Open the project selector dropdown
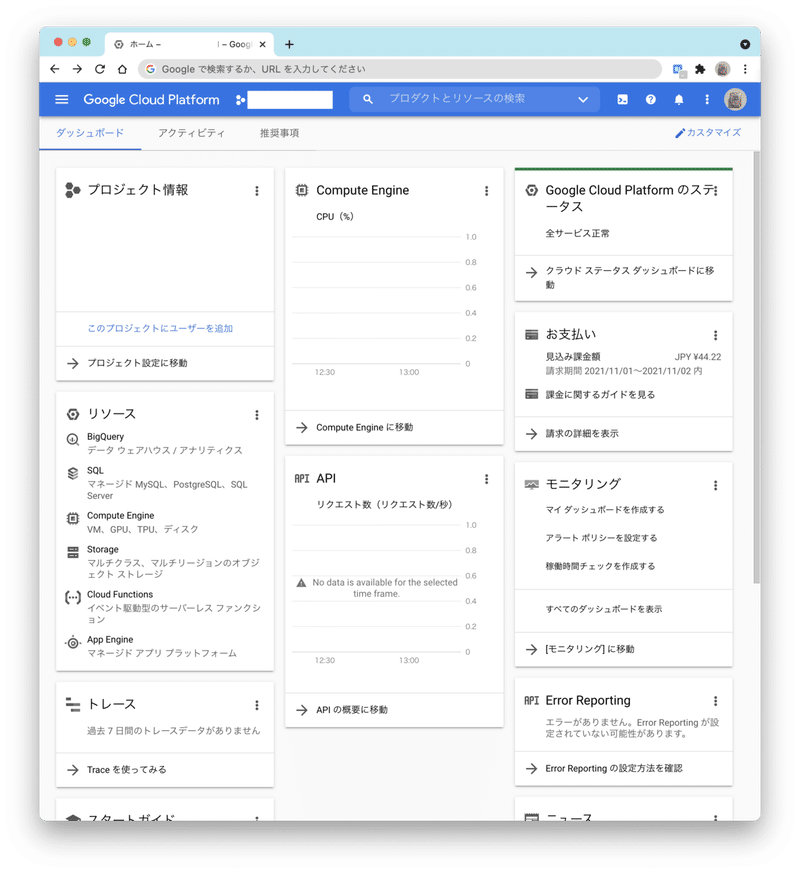 click(290, 100)
